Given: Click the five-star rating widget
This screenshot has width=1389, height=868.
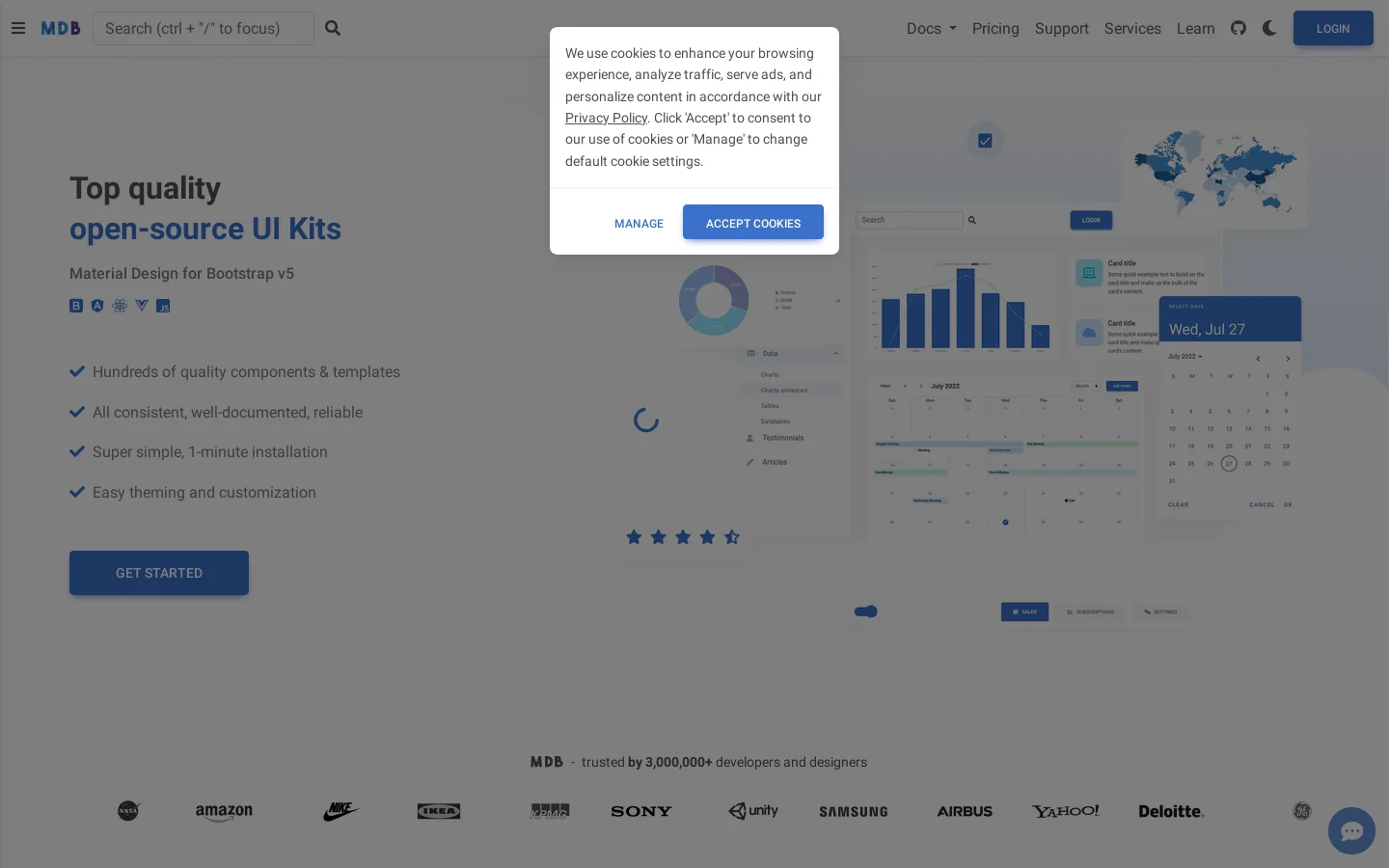Looking at the screenshot, I should point(683,537).
